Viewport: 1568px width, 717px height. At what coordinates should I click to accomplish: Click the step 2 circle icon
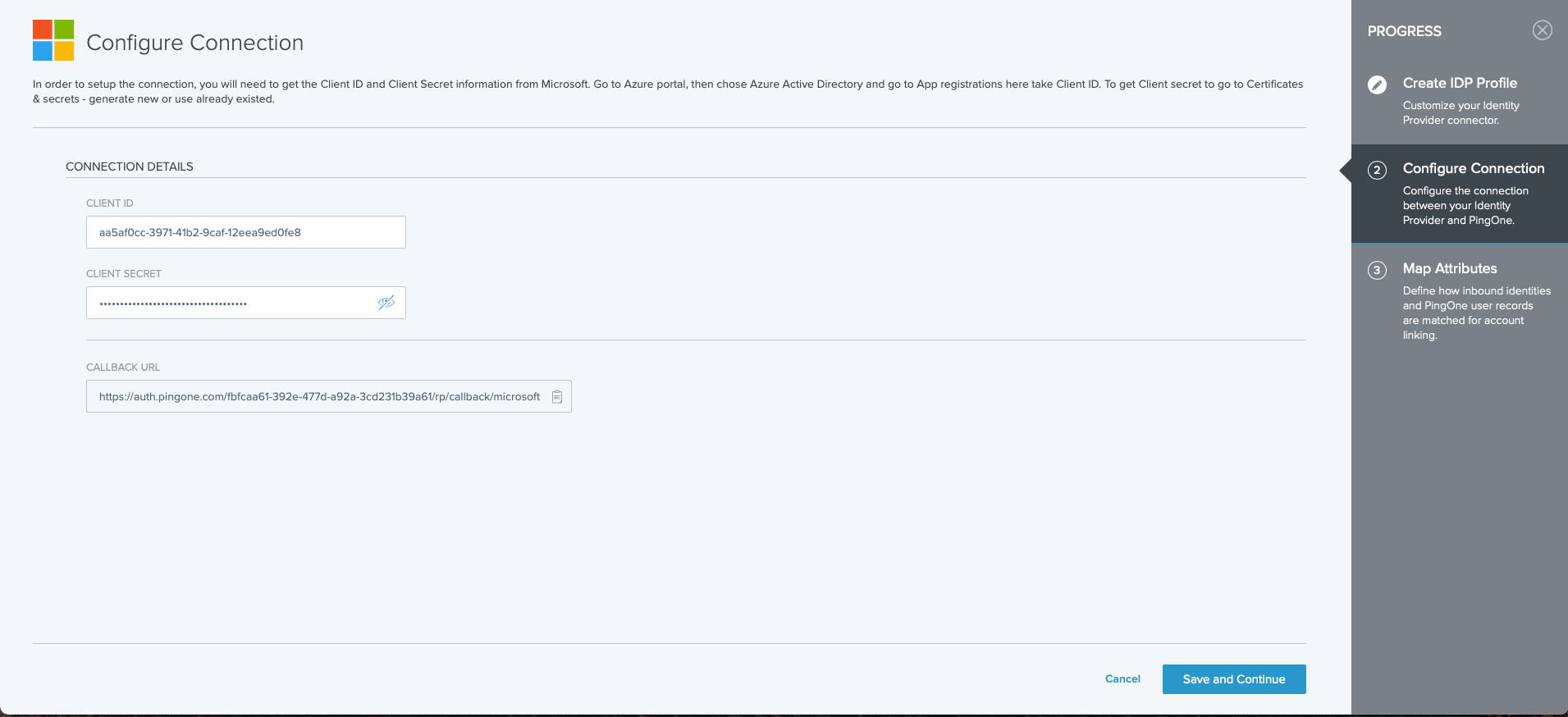1377,170
